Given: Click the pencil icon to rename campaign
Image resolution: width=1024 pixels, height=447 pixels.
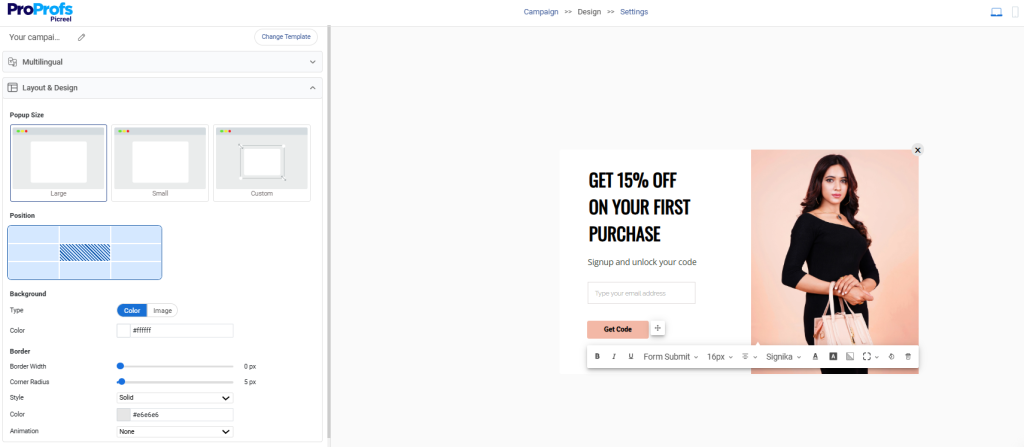Looking at the screenshot, I should point(82,37).
